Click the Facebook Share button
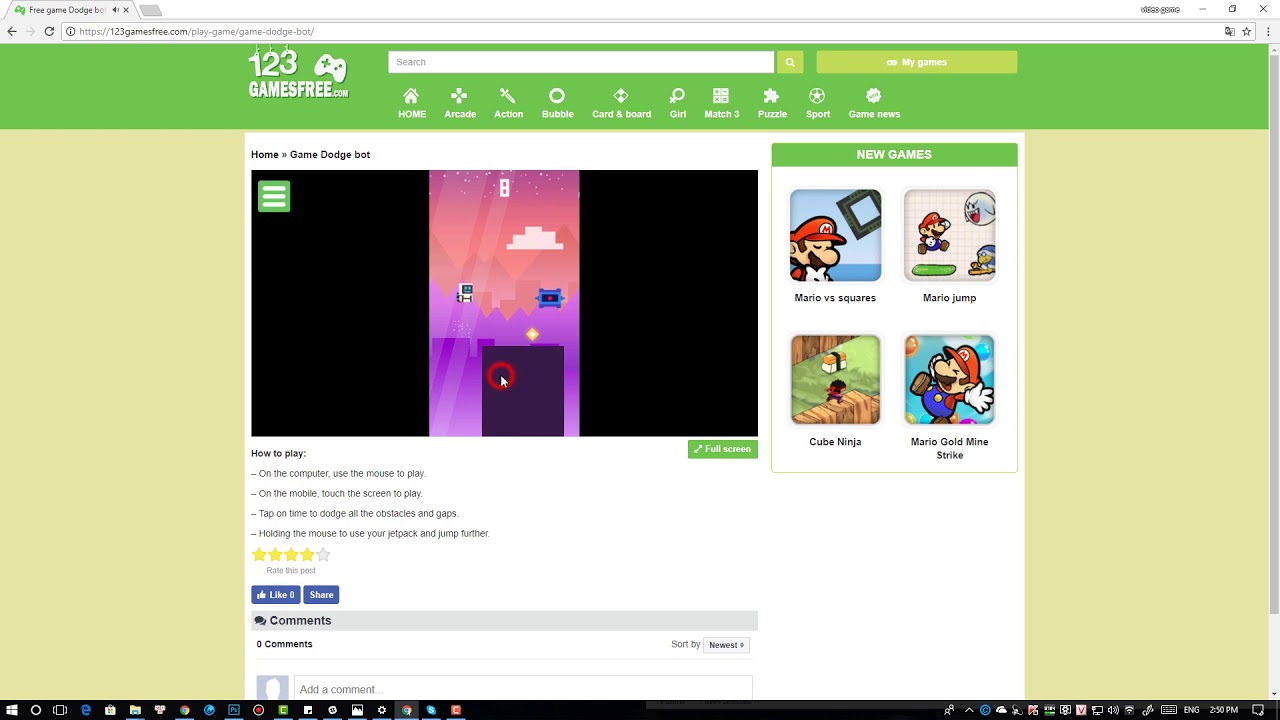 tap(321, 595)
